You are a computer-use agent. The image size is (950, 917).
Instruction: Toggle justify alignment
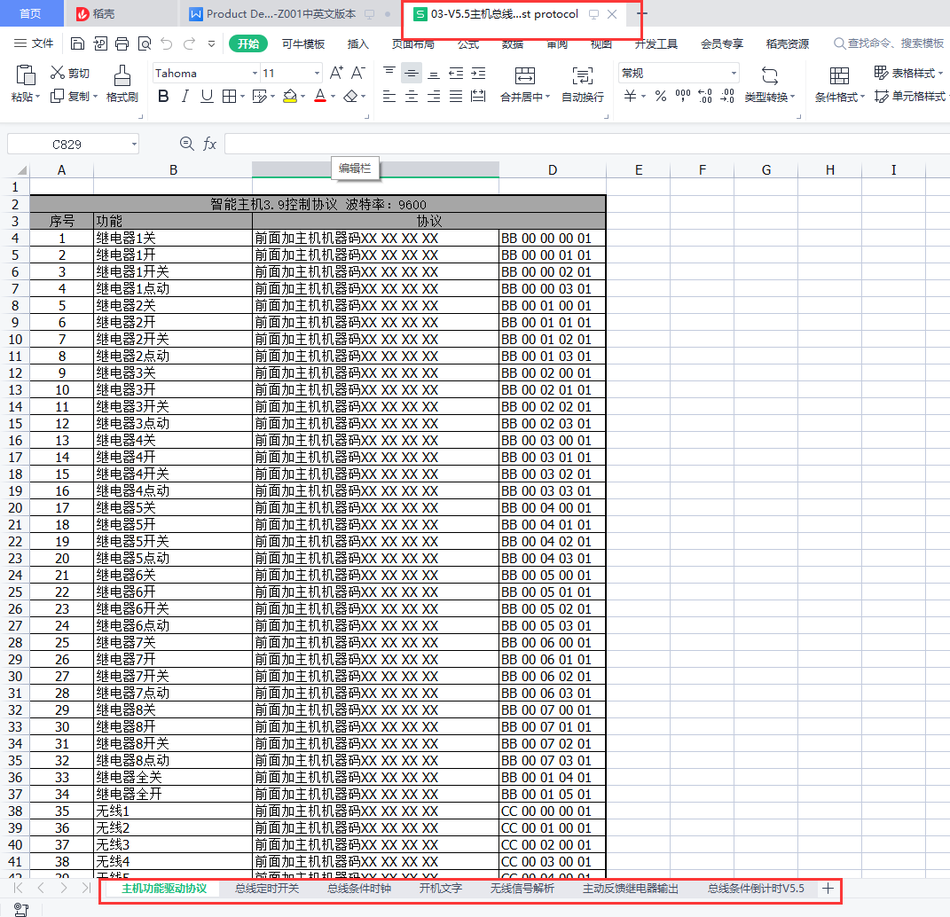456,96
